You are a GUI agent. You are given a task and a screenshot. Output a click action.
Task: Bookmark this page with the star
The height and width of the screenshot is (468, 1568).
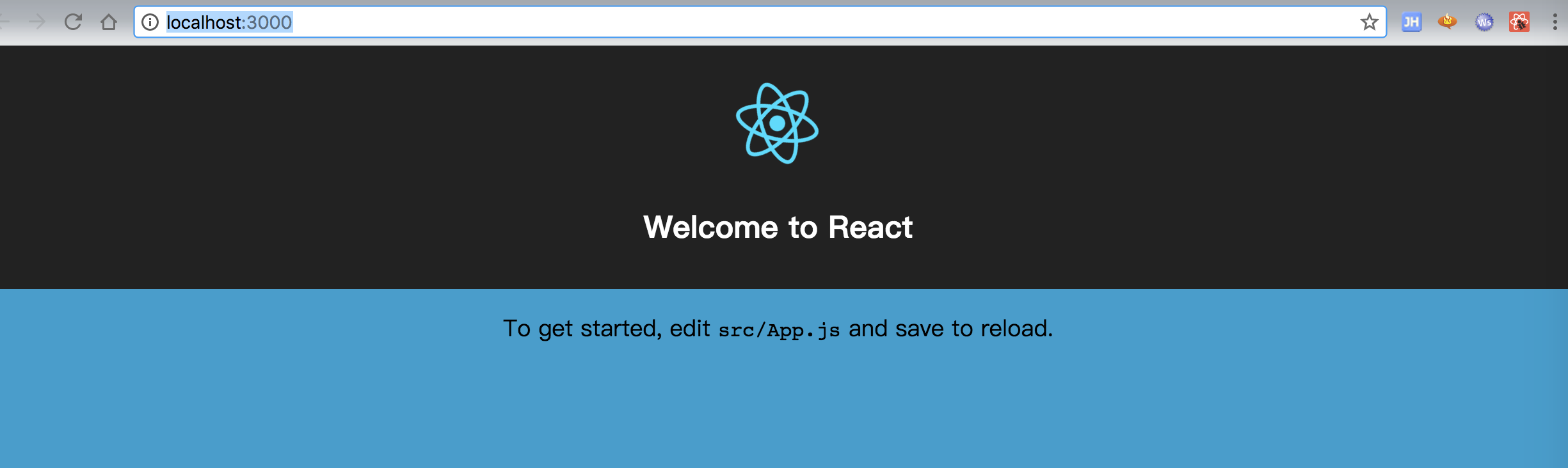(x=1369, y=22)
